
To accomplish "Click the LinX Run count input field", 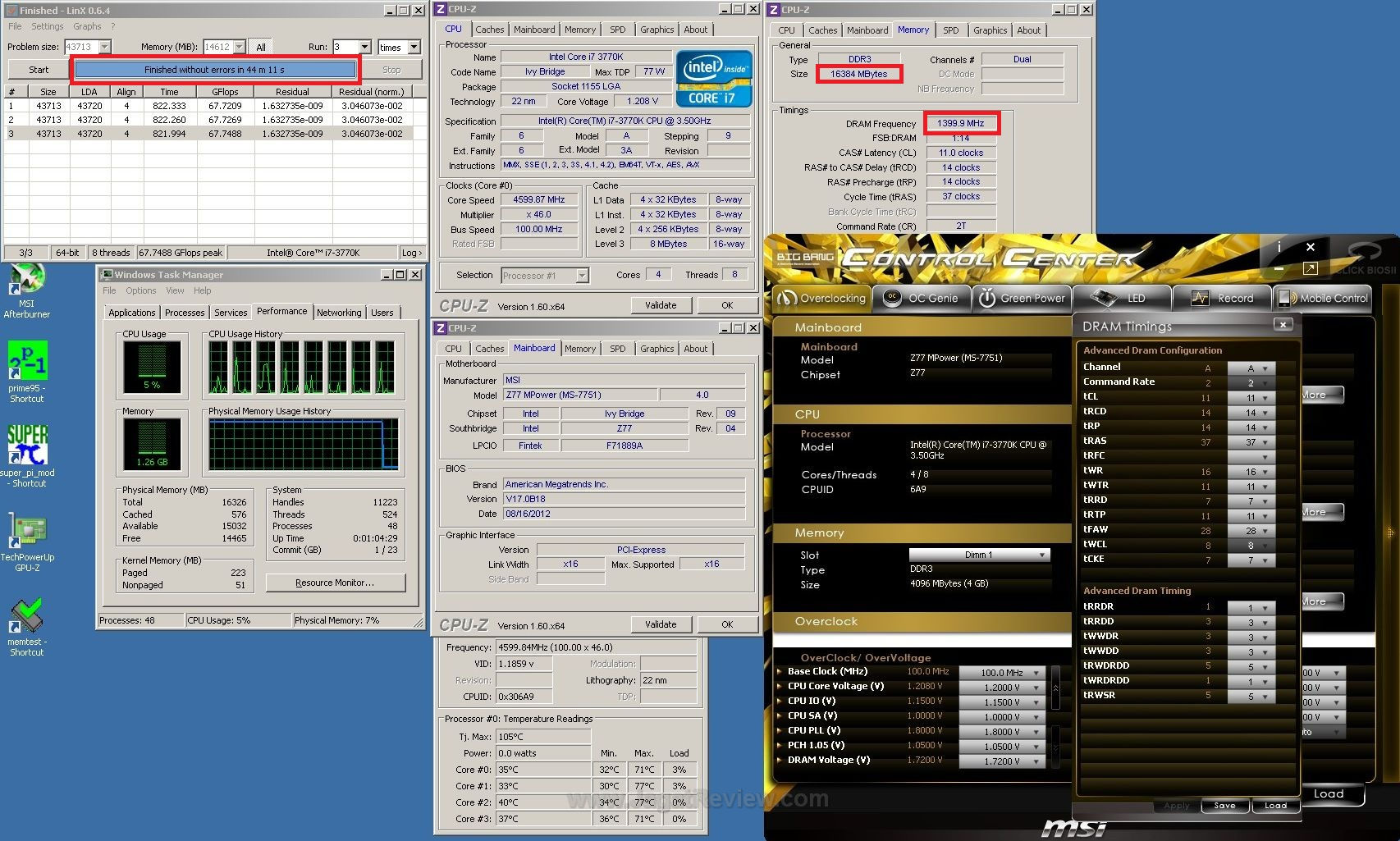I will 345,48.
